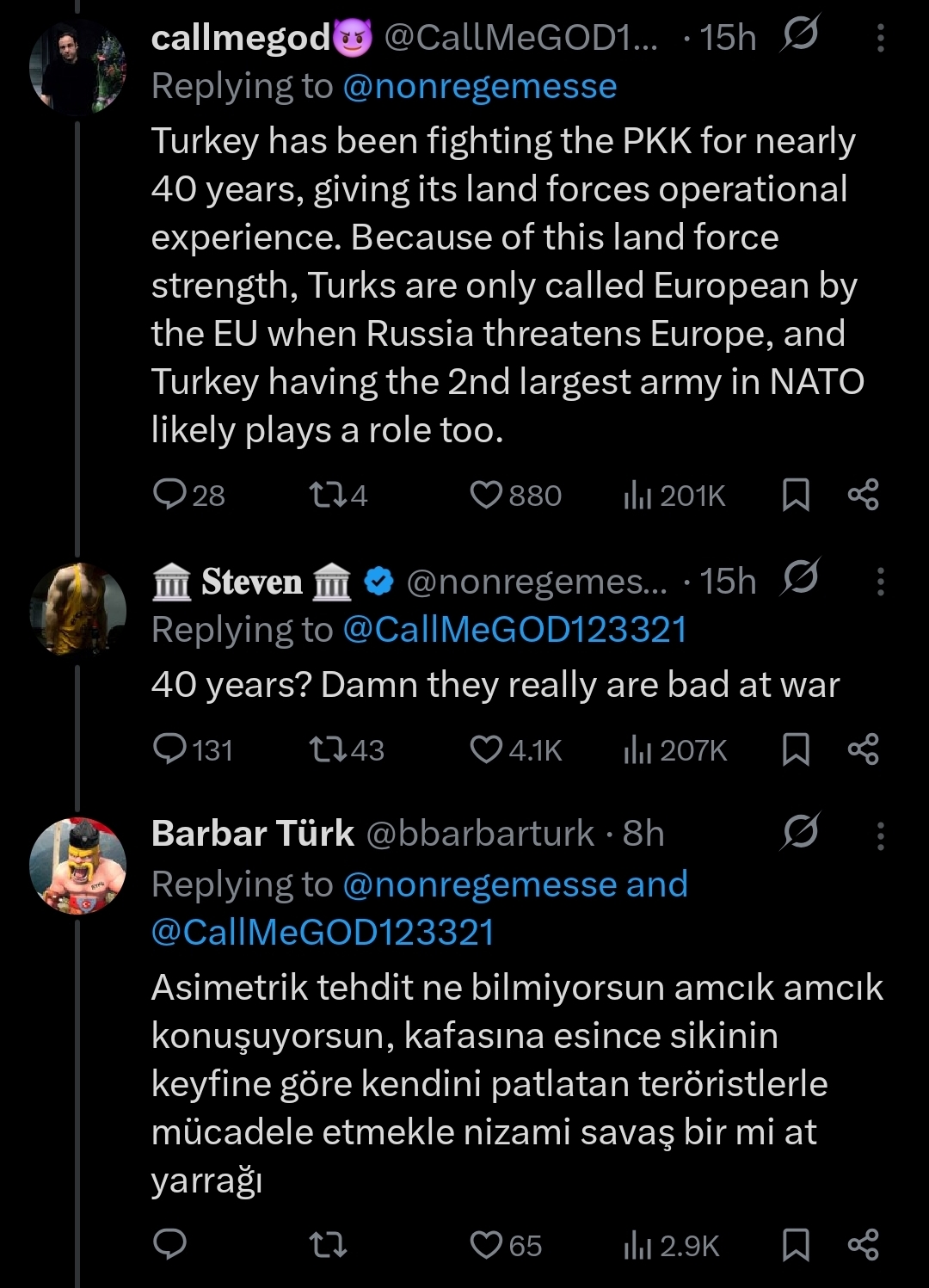Reply to Steven's tweet
Viewport: 929px width, 1288px height.
click(170, 749)
